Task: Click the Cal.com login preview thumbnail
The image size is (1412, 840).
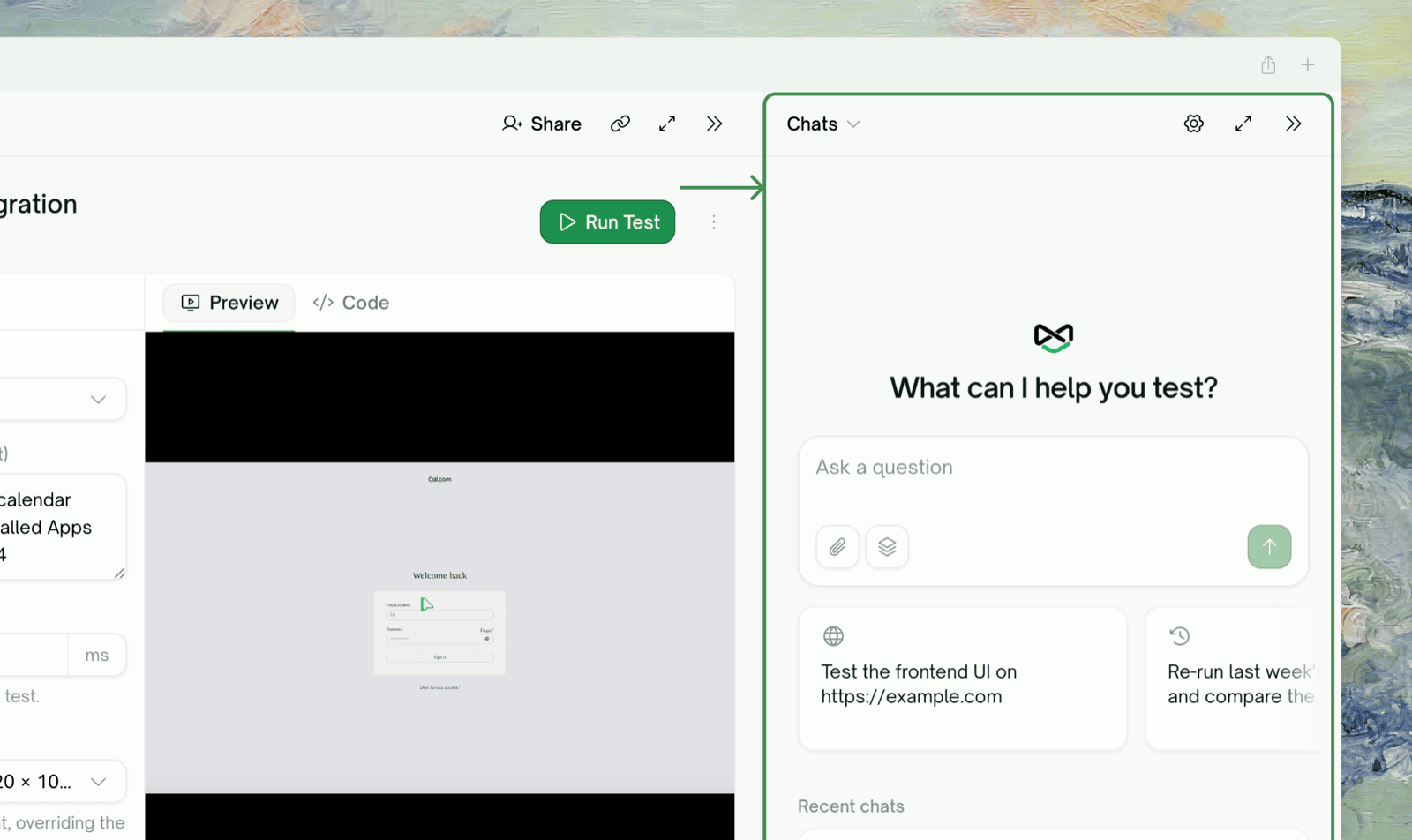Action: point(439,627)
